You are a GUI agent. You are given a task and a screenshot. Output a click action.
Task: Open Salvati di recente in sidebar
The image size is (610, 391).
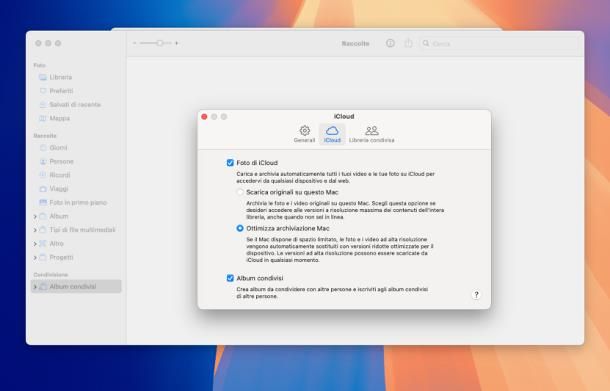pos(75,104)
